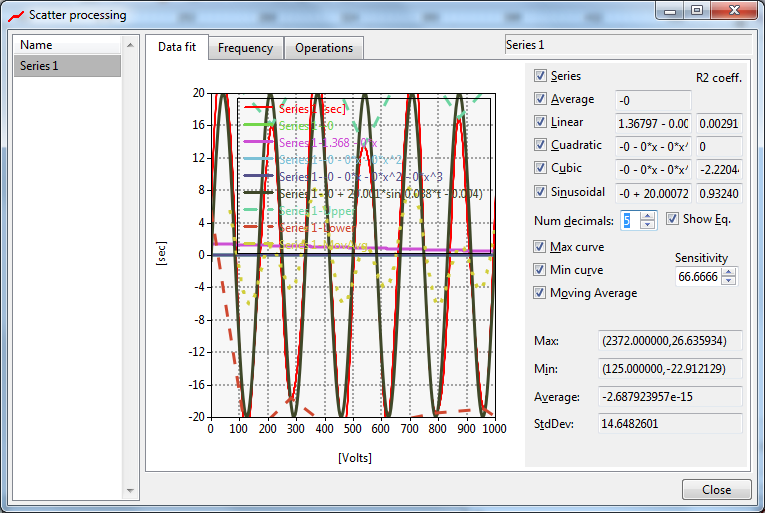Decrease Sensitivity with down arrow
The image size is (765, 513).
(728, 280)
